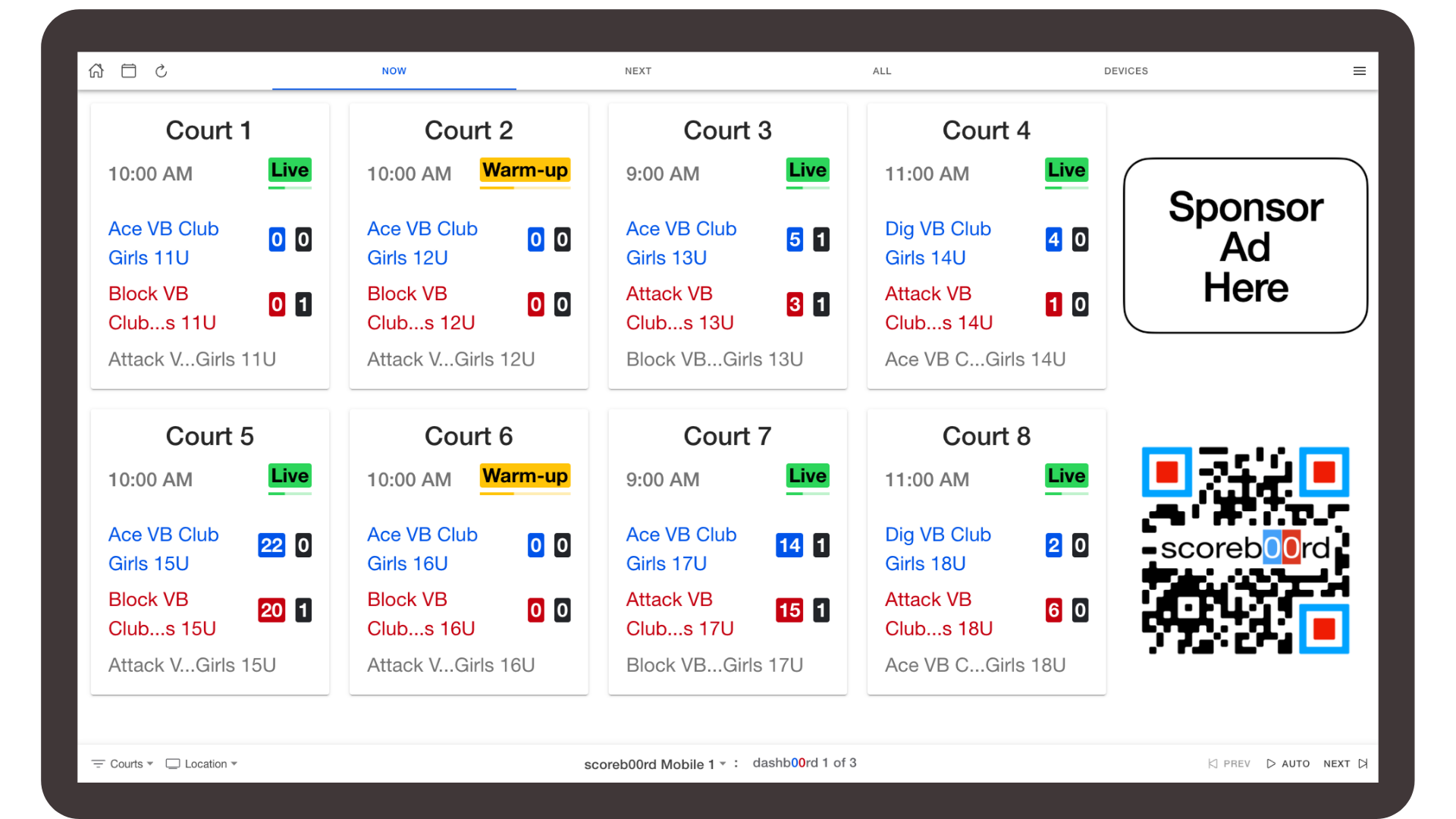Open Ace VB Club Girls 17U team

point(681,548)
